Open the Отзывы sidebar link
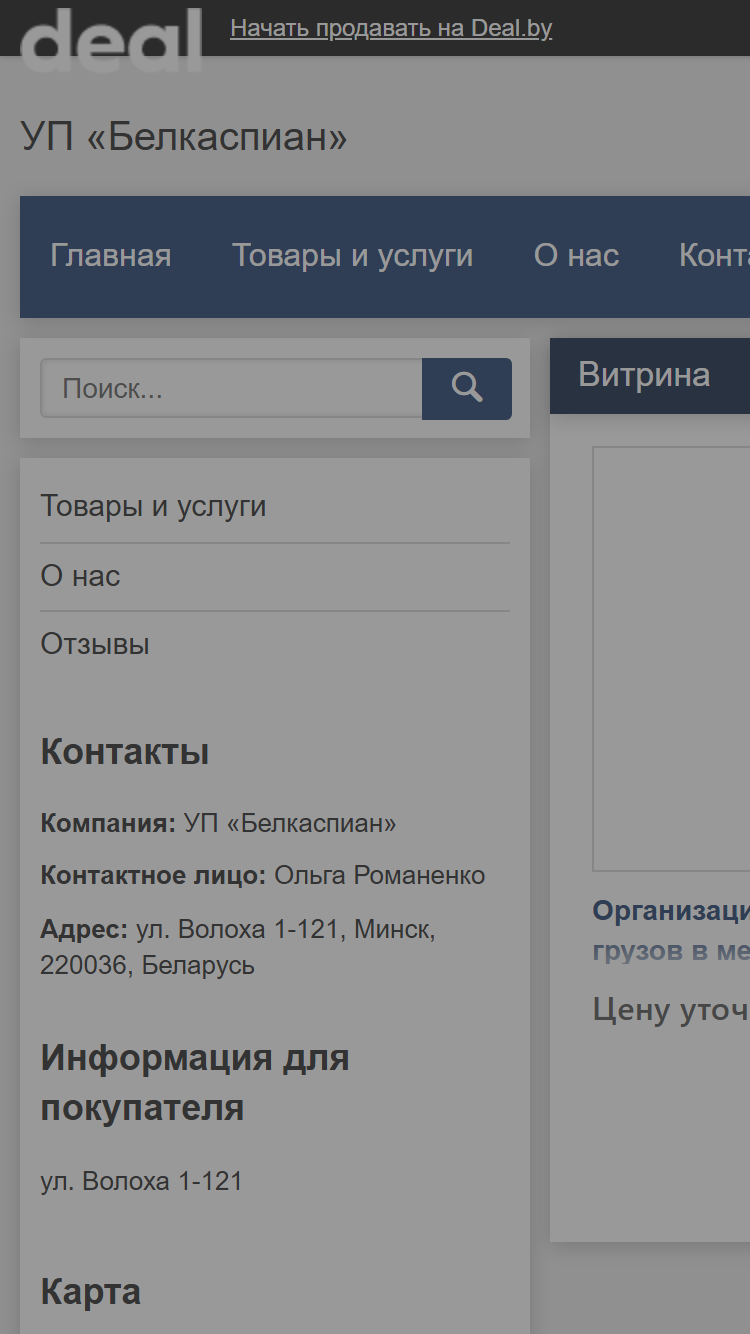The image size is (750, 1334). pyautogui.click(x=95, y=644)
